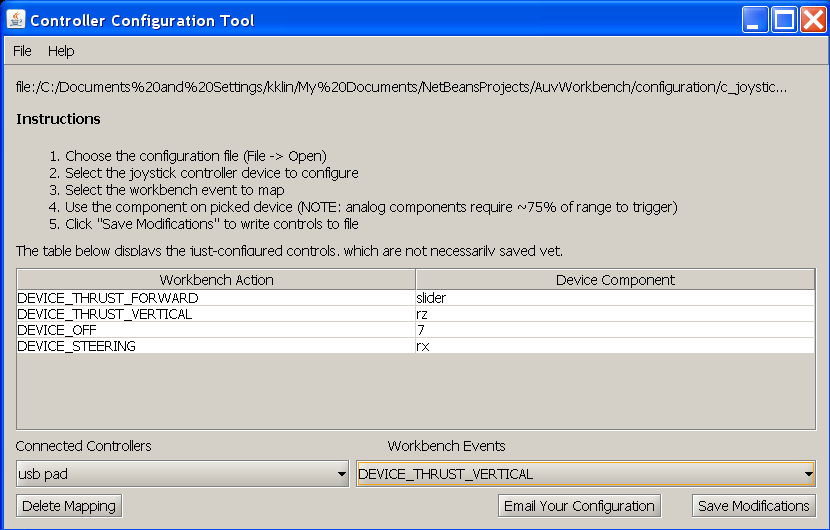Select the DEVICE_STEERING table row
Image resolution: width=830 pixels, height=530 pixels.
coord(416,346)
